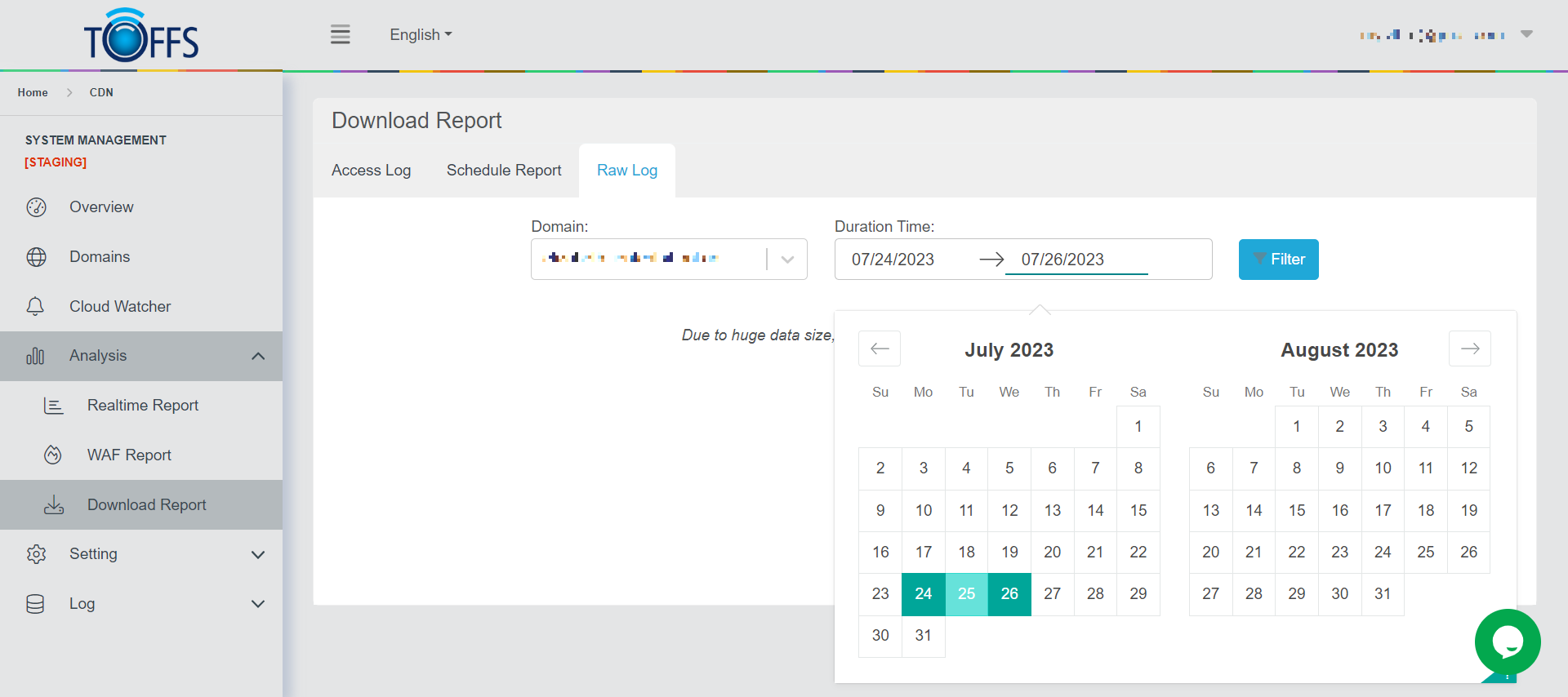Click the Cloud Watcher bell icon

click(x=36, y=307)
